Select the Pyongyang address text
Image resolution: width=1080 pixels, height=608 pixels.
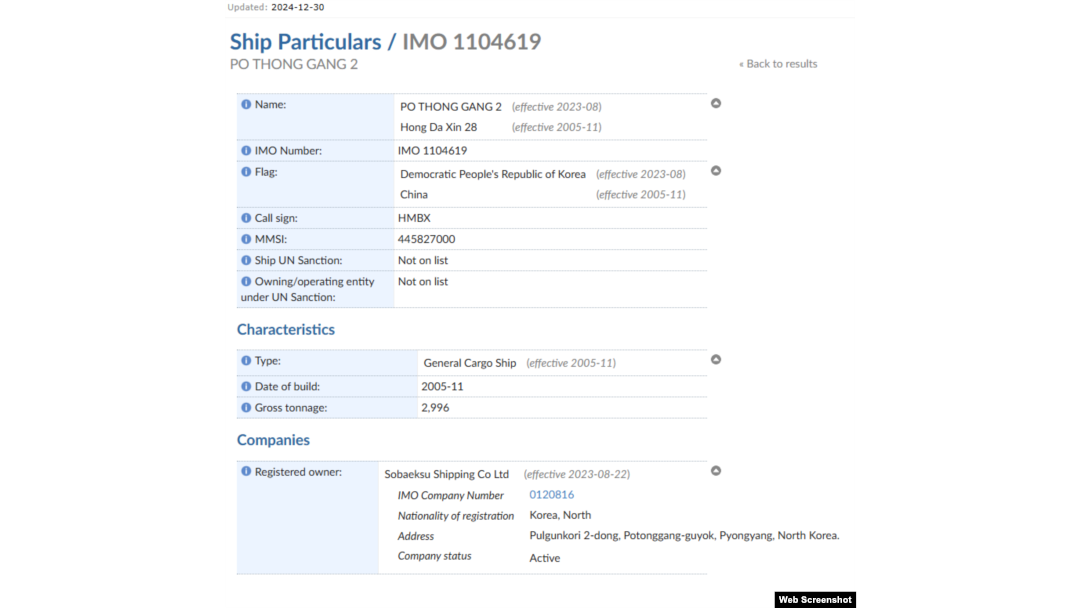(x=685, y=535)
